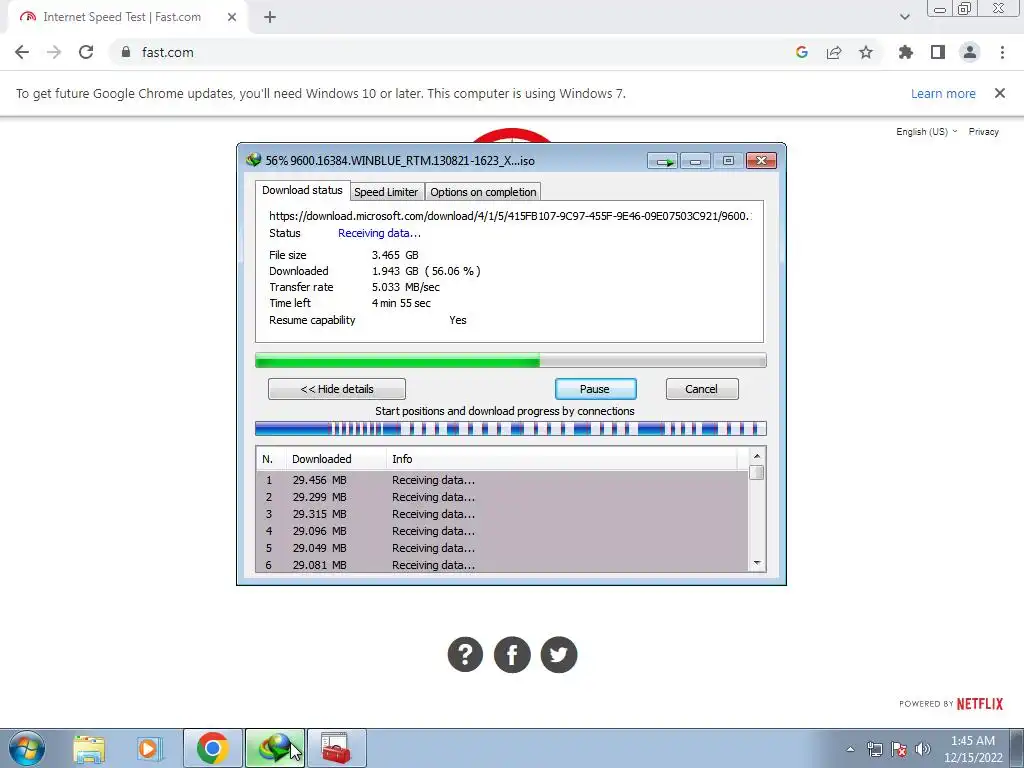
Task: Click the Info column header
Action: [x=562, y=459]
